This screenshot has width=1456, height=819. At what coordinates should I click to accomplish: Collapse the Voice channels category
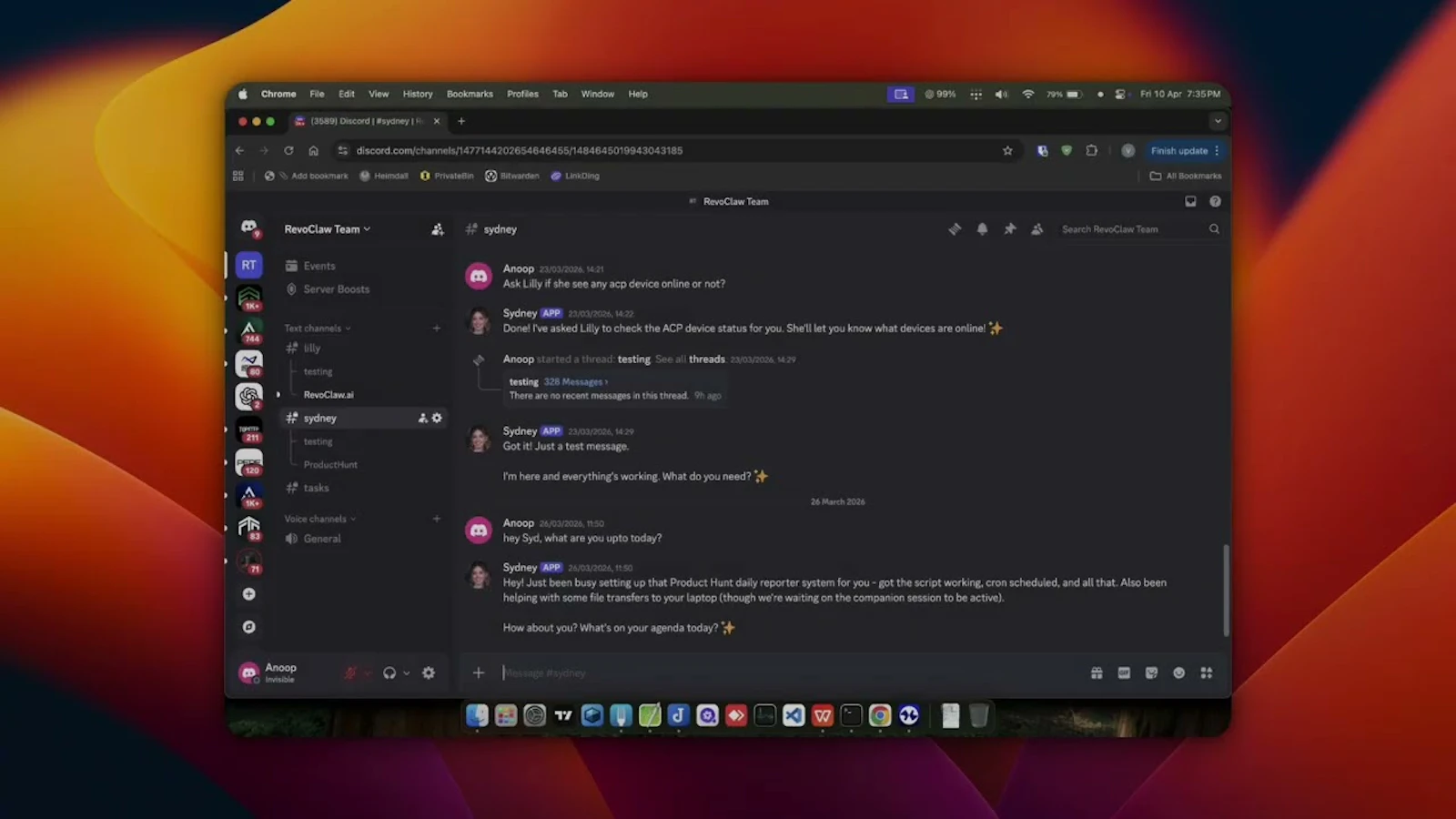319,519
